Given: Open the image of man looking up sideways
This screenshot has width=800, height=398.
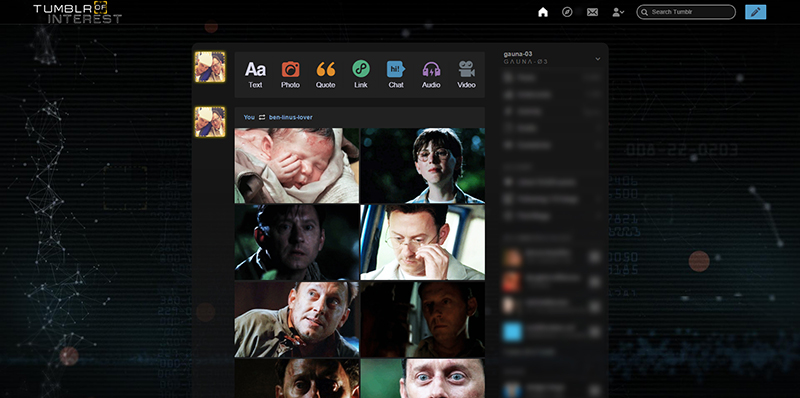Looking at the screenshot, I should 296,319.
